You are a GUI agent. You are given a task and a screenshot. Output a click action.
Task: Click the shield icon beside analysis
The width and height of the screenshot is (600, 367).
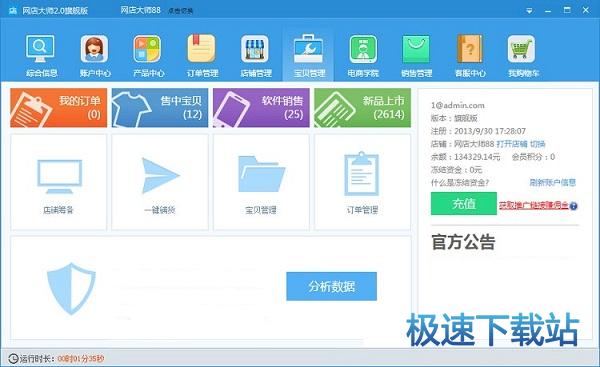click(71, 289)
